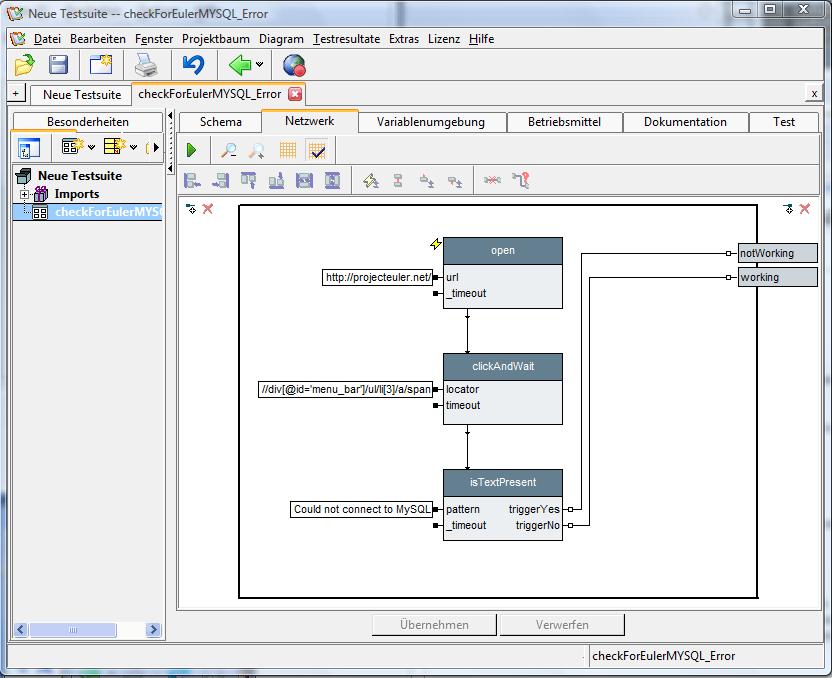Open the Testresultate menu
The image size is (832, 678).
(346, 39)
